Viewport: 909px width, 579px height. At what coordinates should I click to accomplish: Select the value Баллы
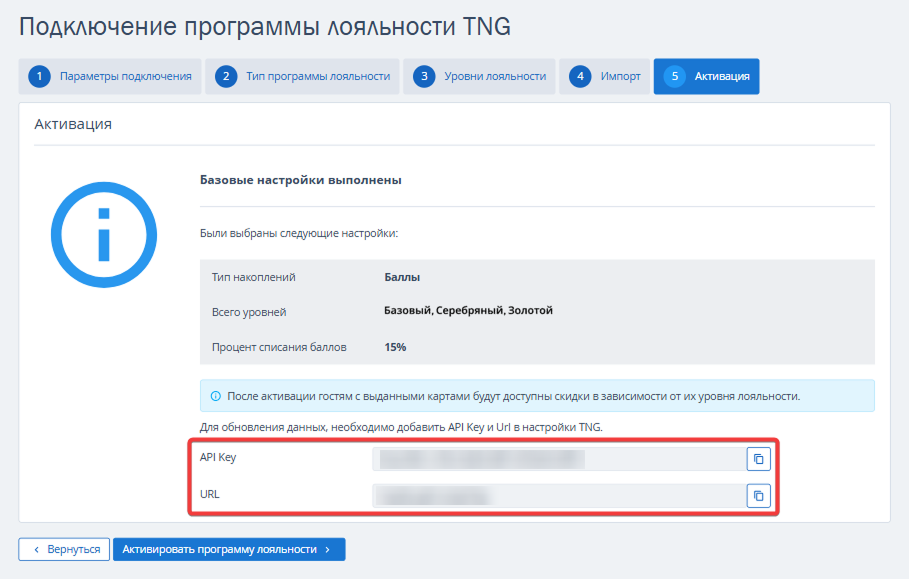(402, 277)
